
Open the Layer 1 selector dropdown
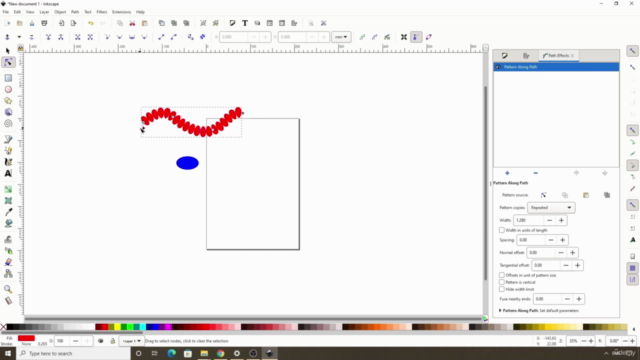coord(131,341)
